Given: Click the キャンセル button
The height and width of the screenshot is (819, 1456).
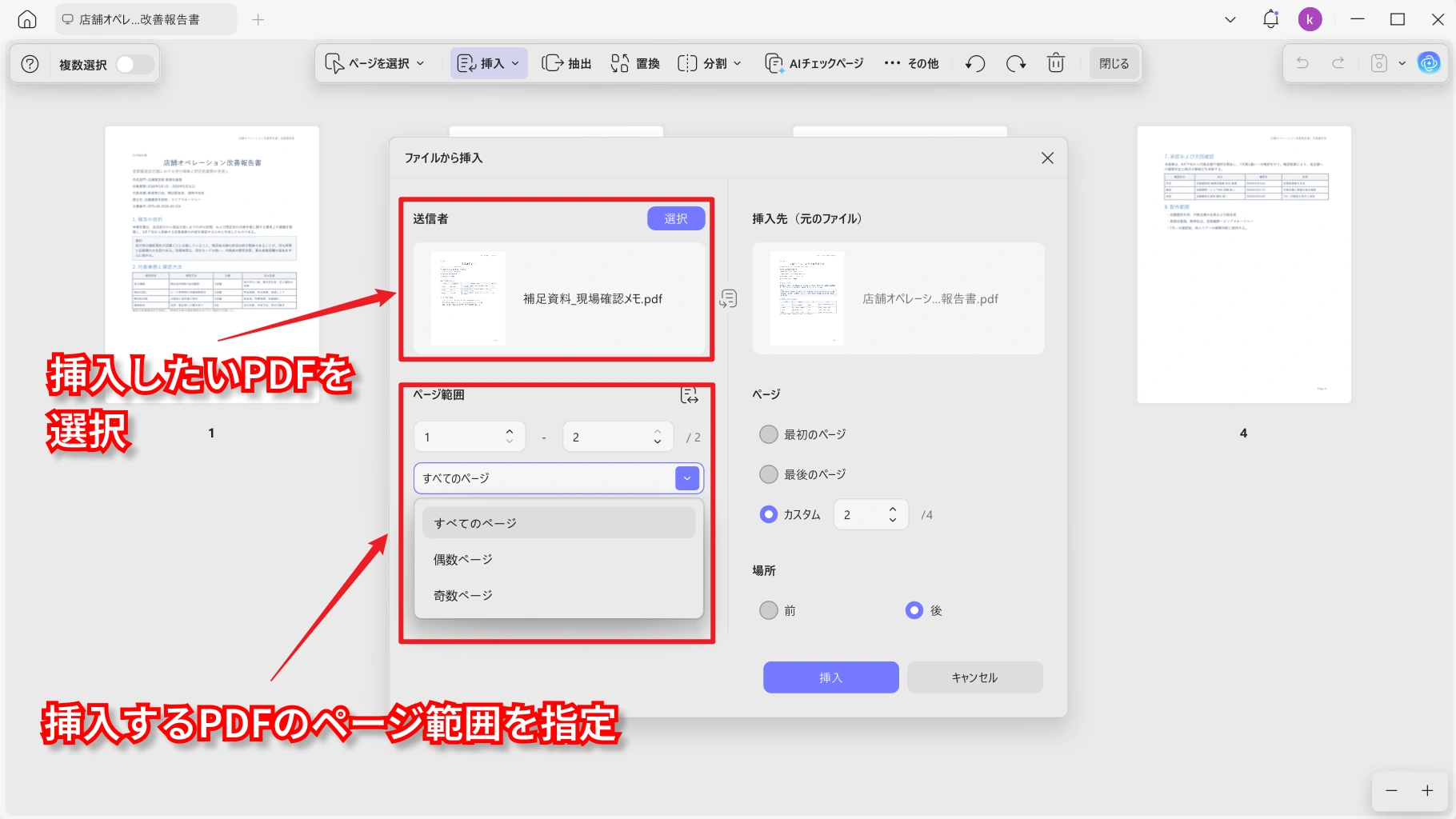Looking at the screenshot, I should pos(974,677).
